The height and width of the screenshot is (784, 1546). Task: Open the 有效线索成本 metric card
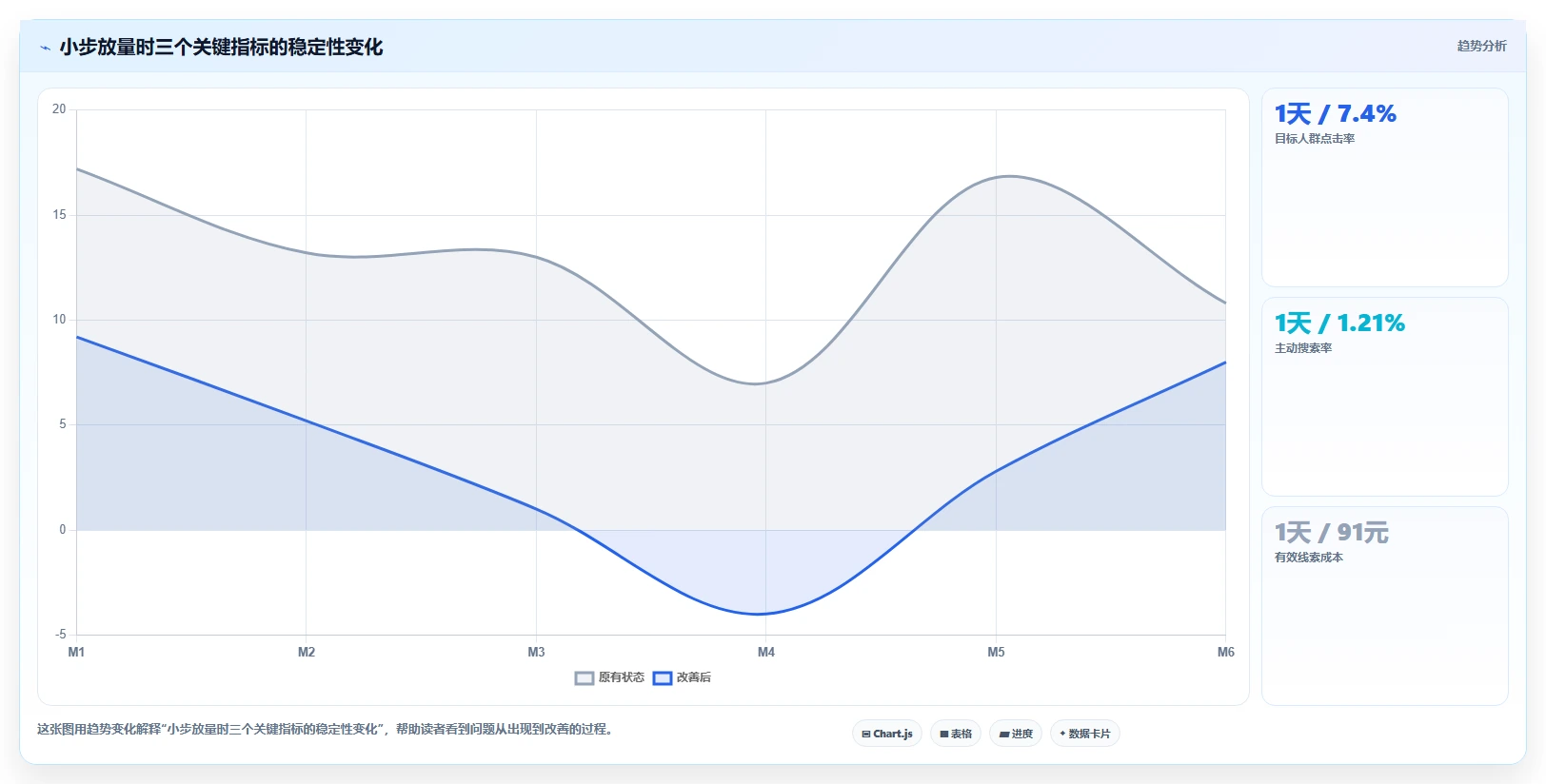coord(1384,606)
